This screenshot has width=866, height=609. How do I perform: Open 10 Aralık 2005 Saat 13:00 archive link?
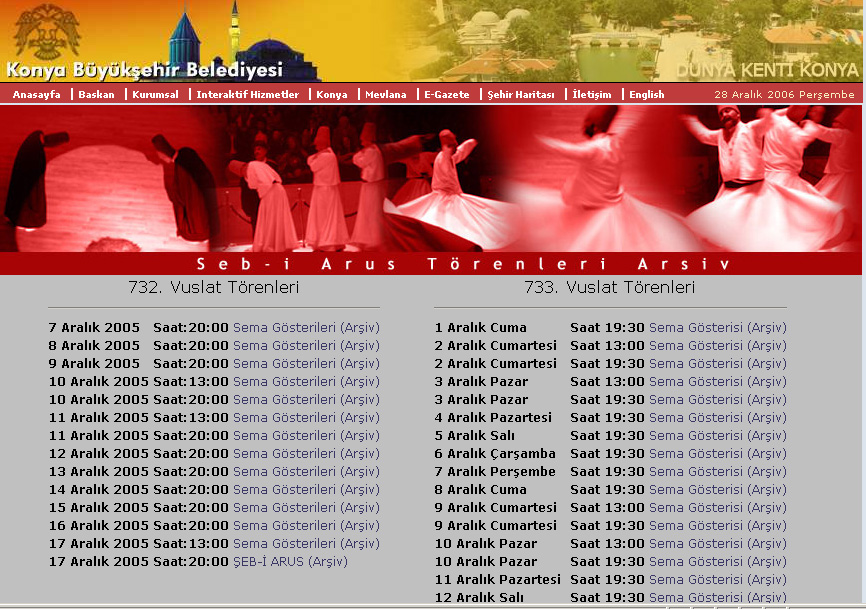click(x=307, y=382)
